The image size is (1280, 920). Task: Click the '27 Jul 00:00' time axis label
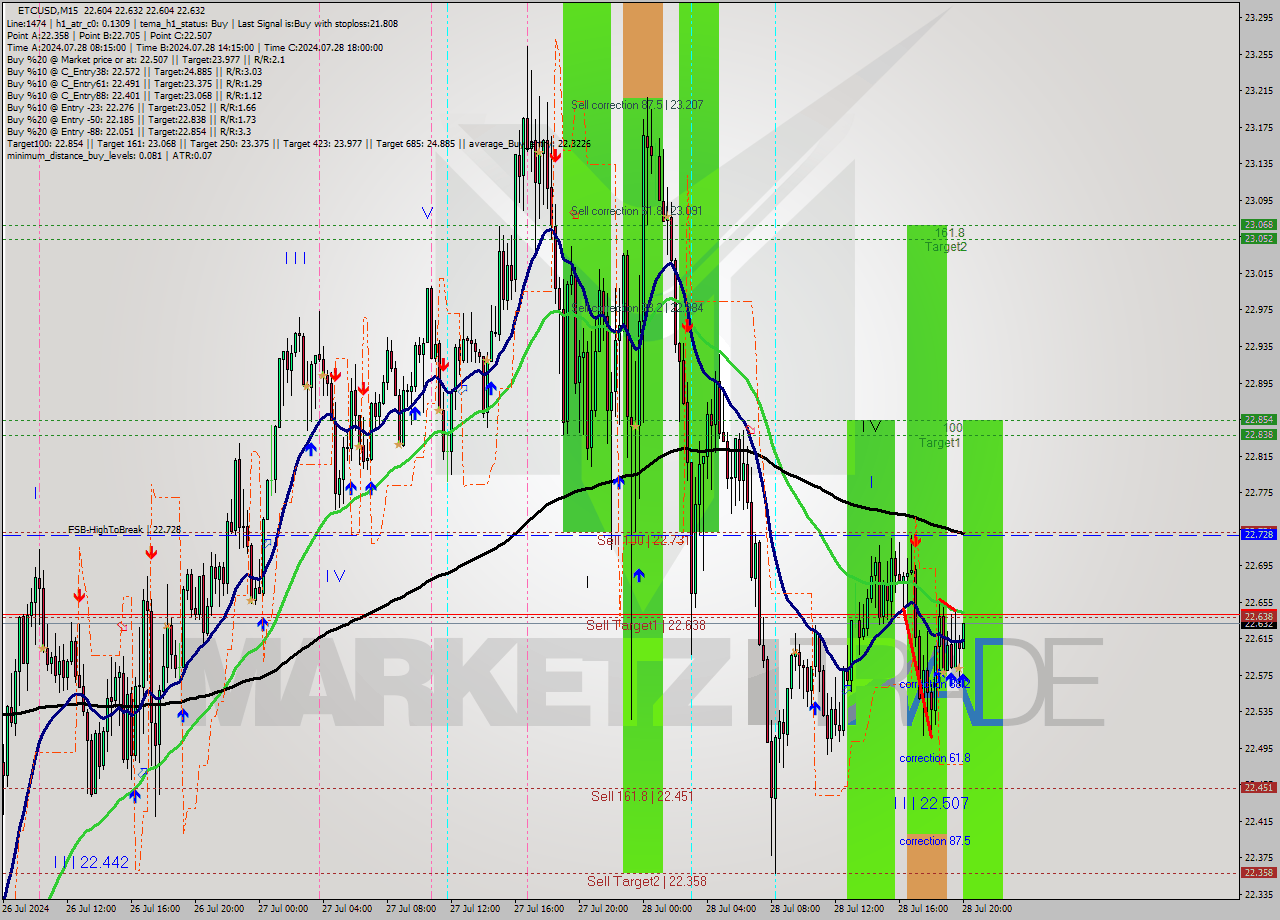284,909
